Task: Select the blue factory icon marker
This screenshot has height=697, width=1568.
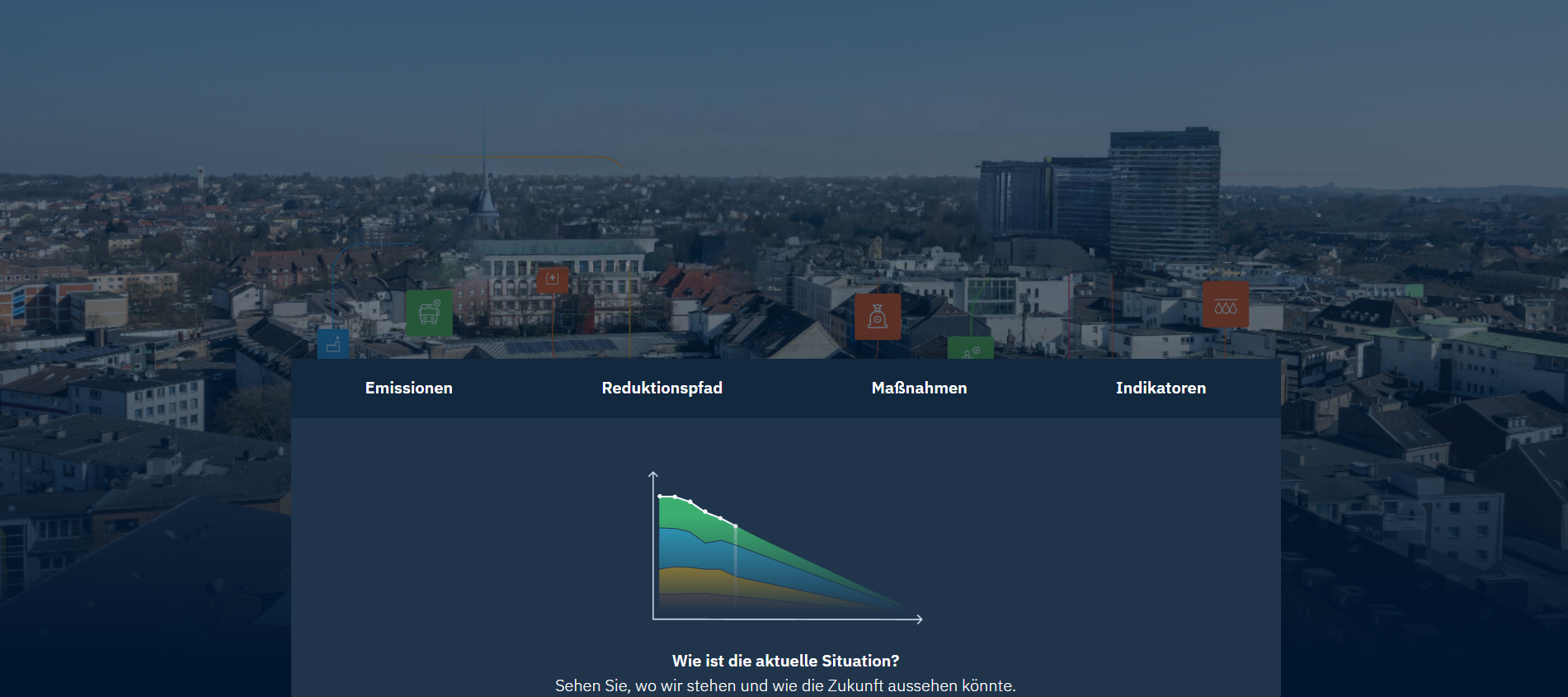Action: coord(333,345)
